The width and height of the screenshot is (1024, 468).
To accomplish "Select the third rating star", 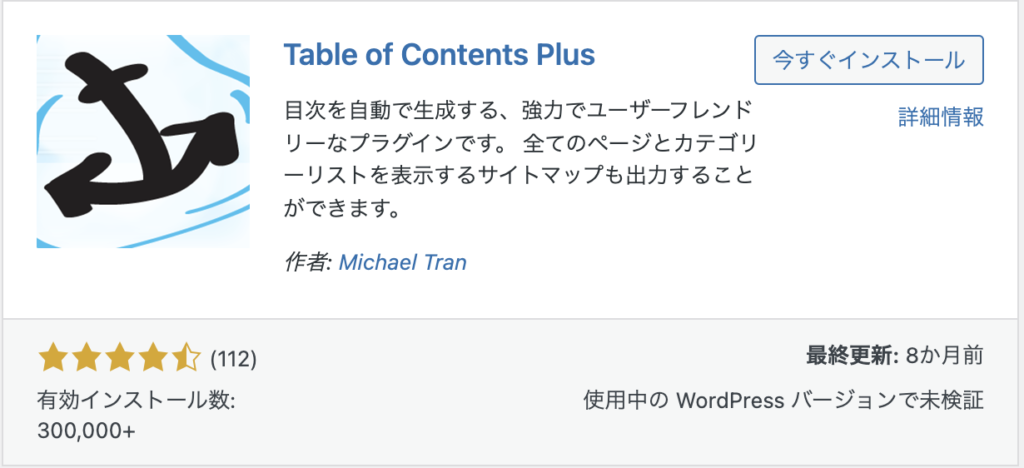I will coord(119,356).
